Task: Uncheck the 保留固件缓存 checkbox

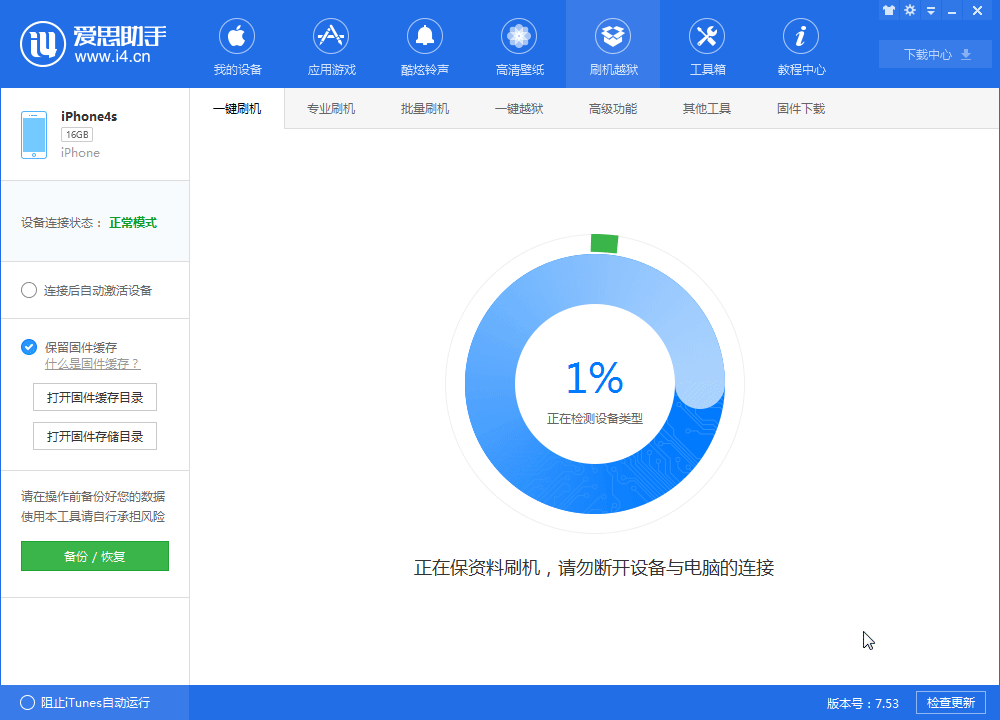Action: point(29,347)
